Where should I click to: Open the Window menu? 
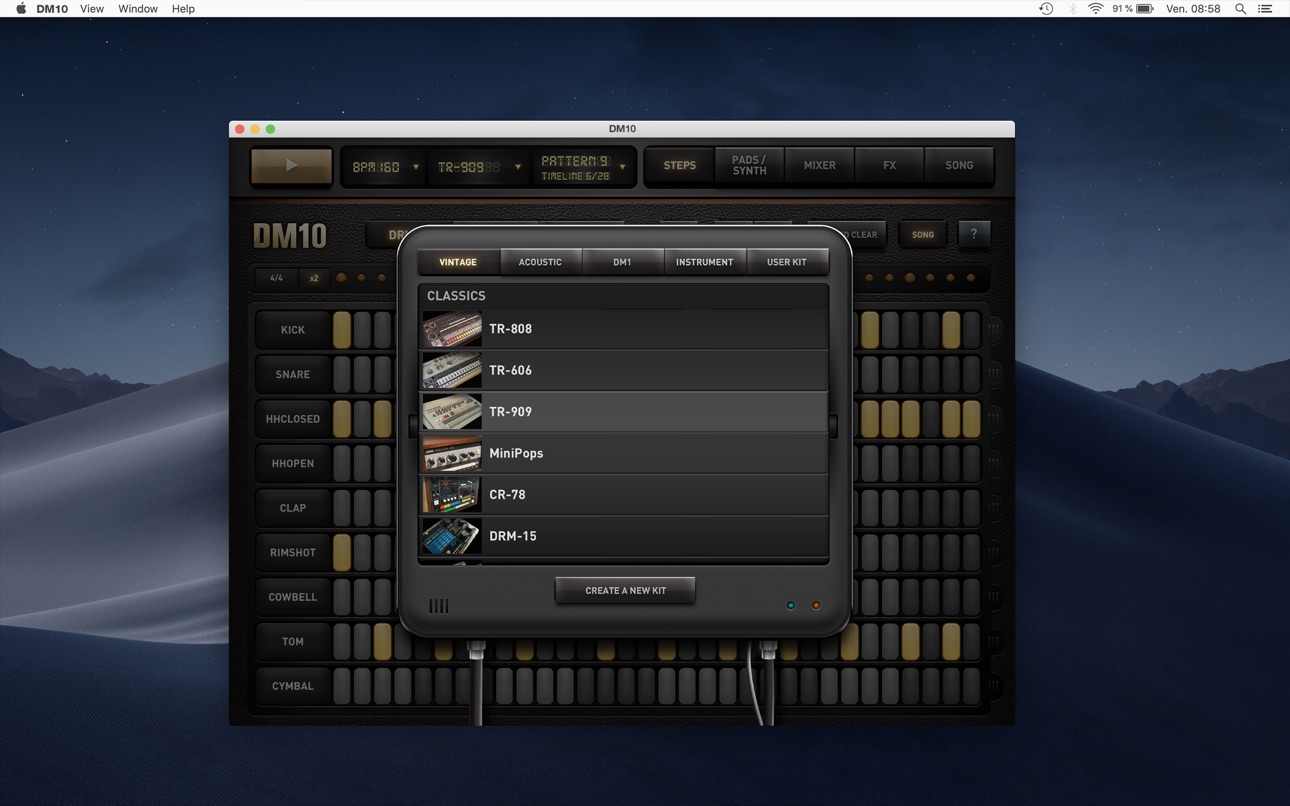pos(138,8)
